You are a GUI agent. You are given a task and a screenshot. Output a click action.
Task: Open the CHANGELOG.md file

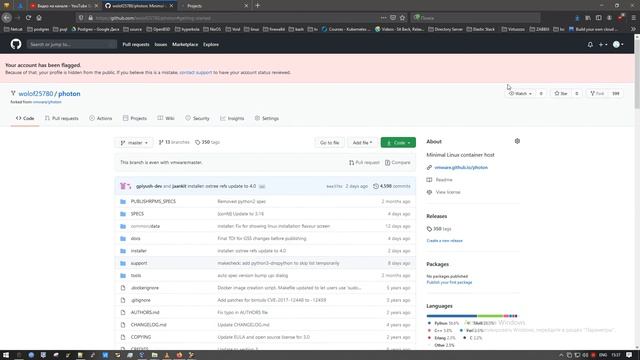coord(149,324)
